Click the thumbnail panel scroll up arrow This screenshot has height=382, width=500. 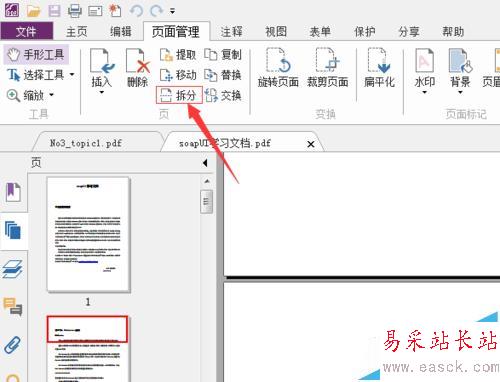click(207, 181)
